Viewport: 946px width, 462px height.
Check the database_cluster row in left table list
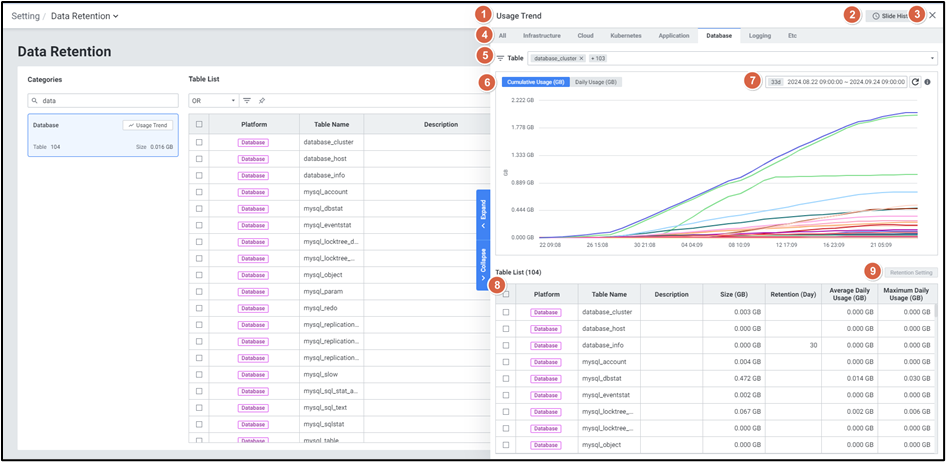point(200,143)
